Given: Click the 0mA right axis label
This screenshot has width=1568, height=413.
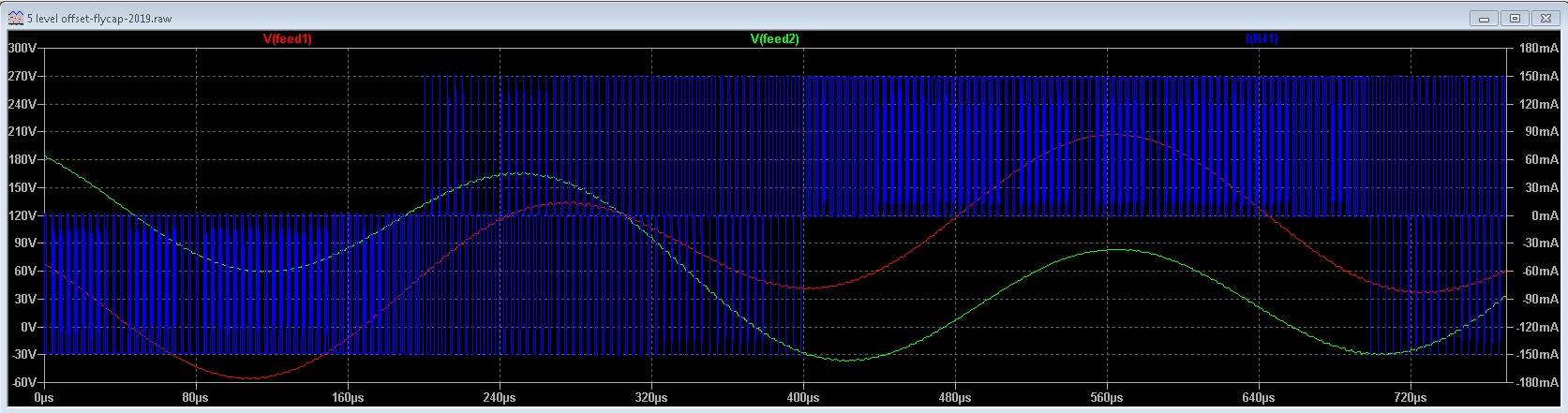Looking at the screenshot, I should pos(1545,215).
